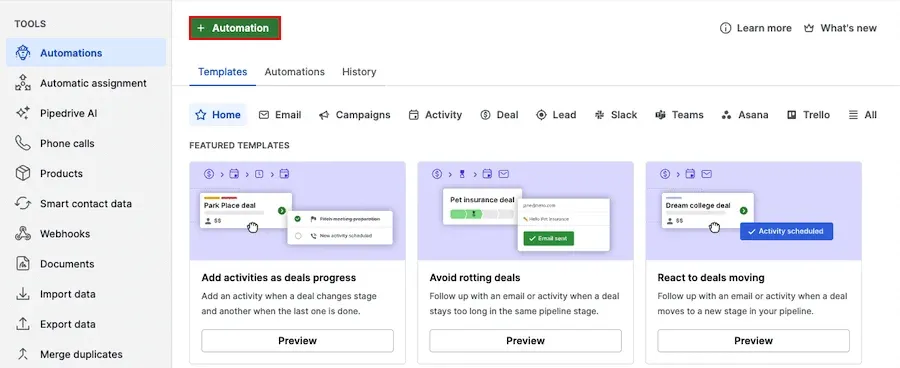The width and height of the screenshot is (900, 368).
Task: Switch to the Automations tab
Action: pos(294,72)
